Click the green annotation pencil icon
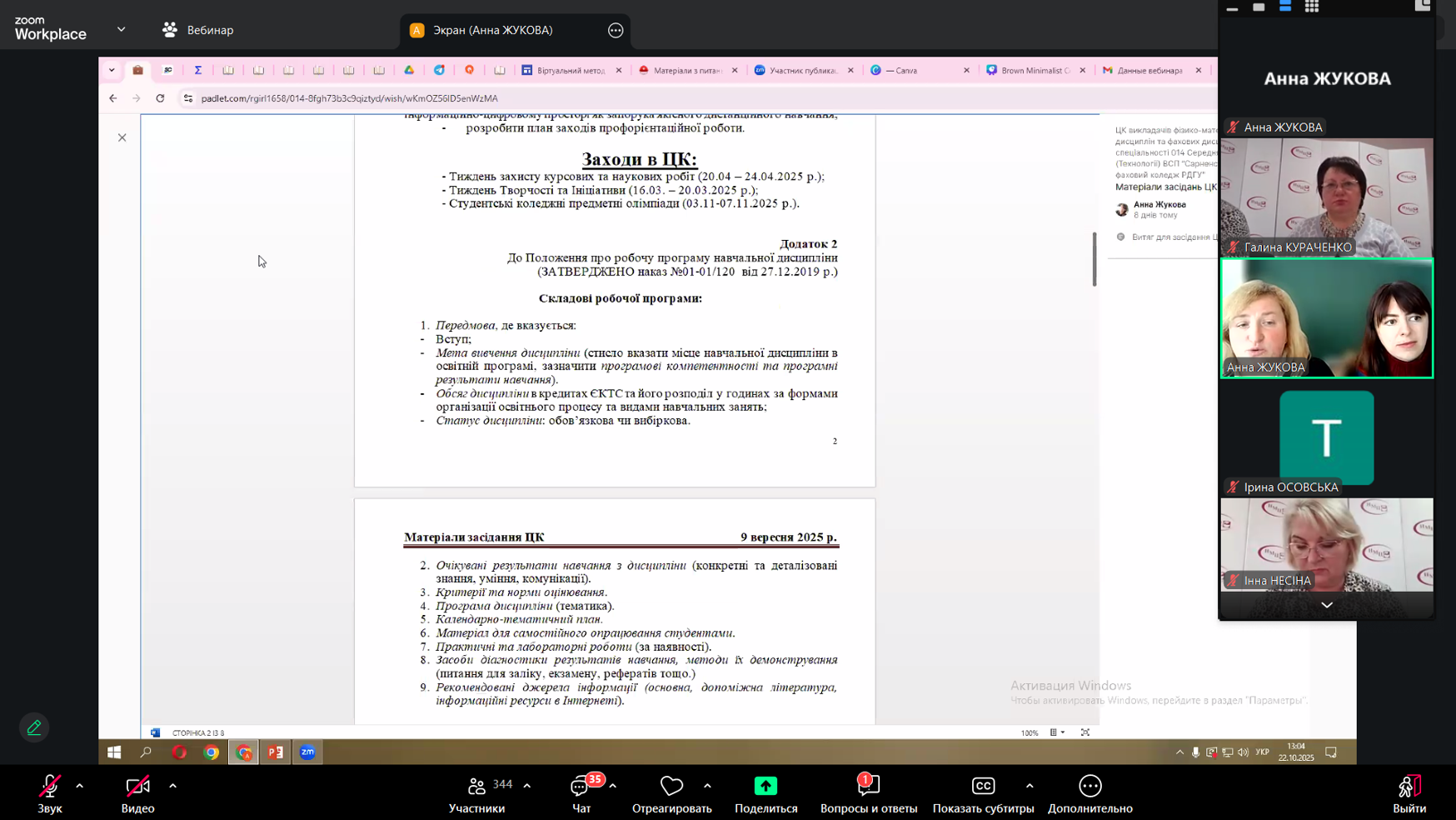The width and height of the screenshot is (1456, 820). click(34, 727)
